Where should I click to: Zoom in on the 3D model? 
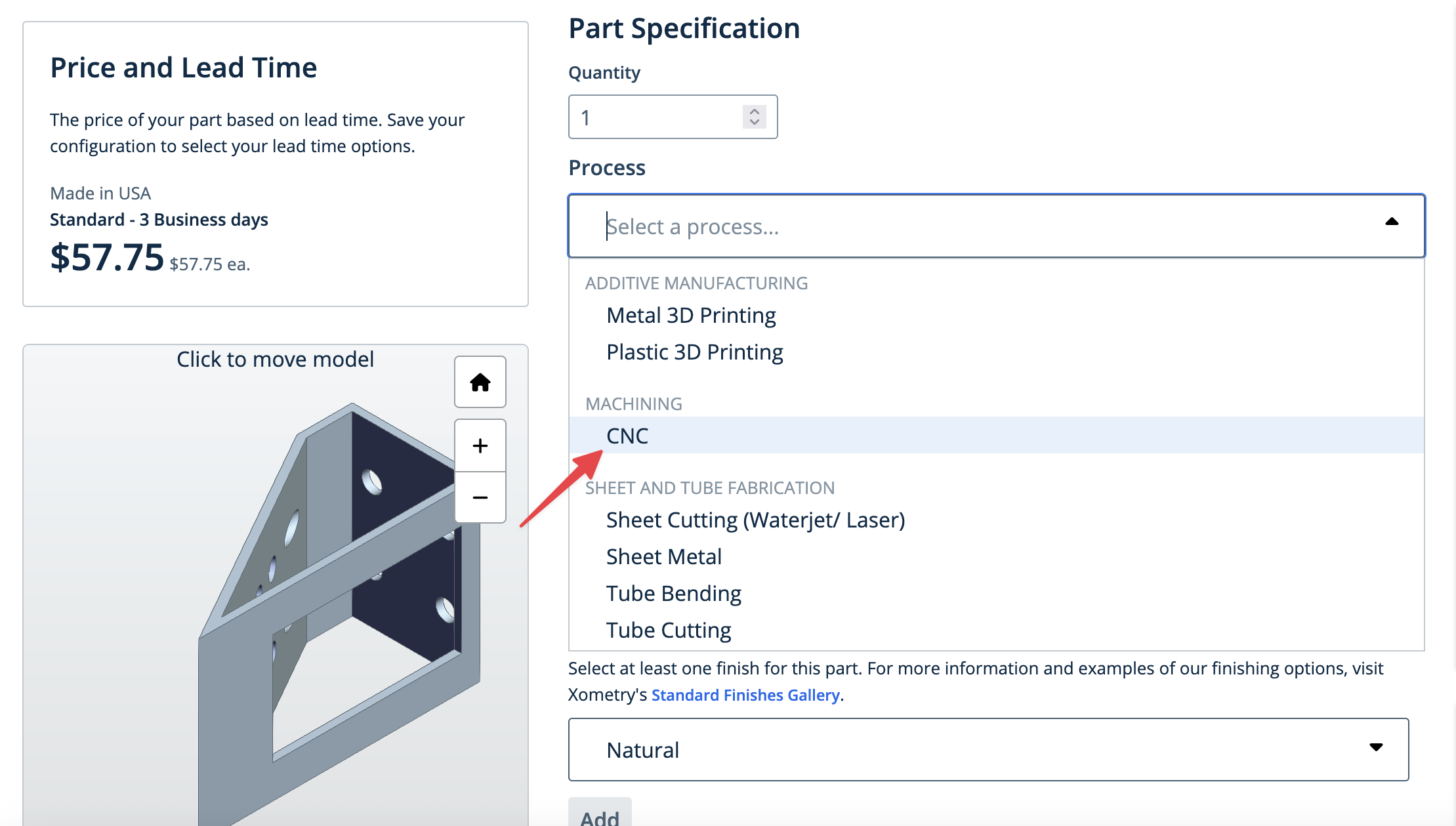coord(480,445)
